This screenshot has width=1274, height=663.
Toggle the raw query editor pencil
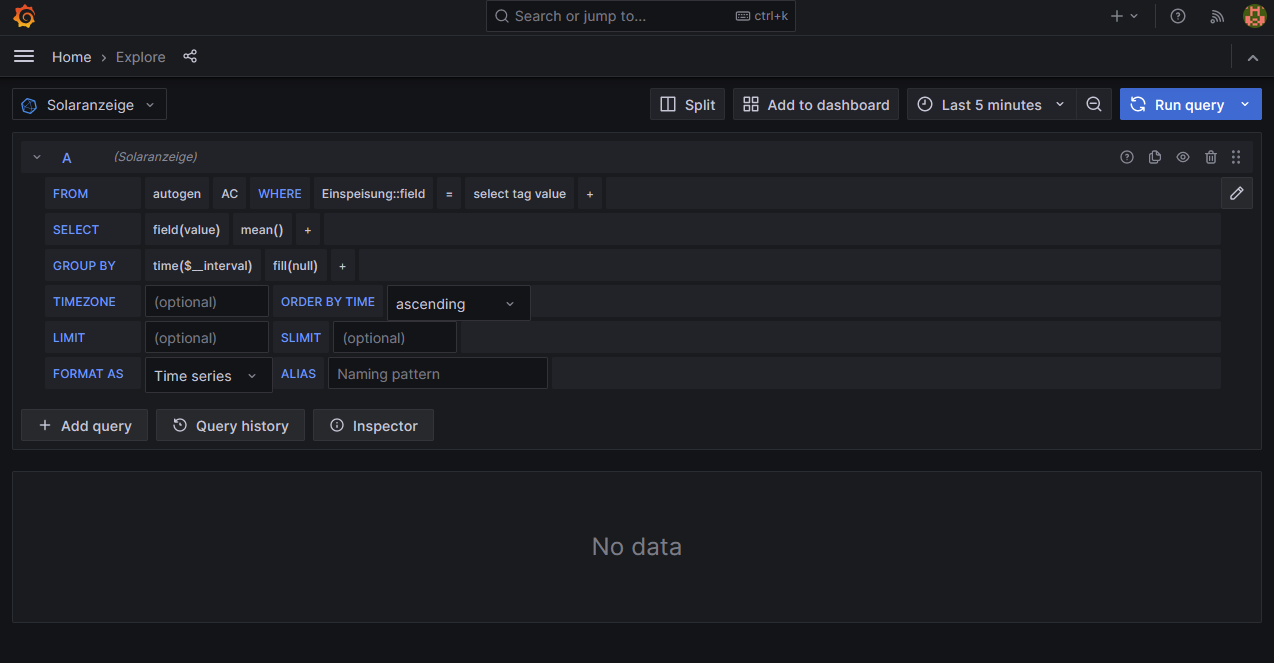click(1236, 193)
